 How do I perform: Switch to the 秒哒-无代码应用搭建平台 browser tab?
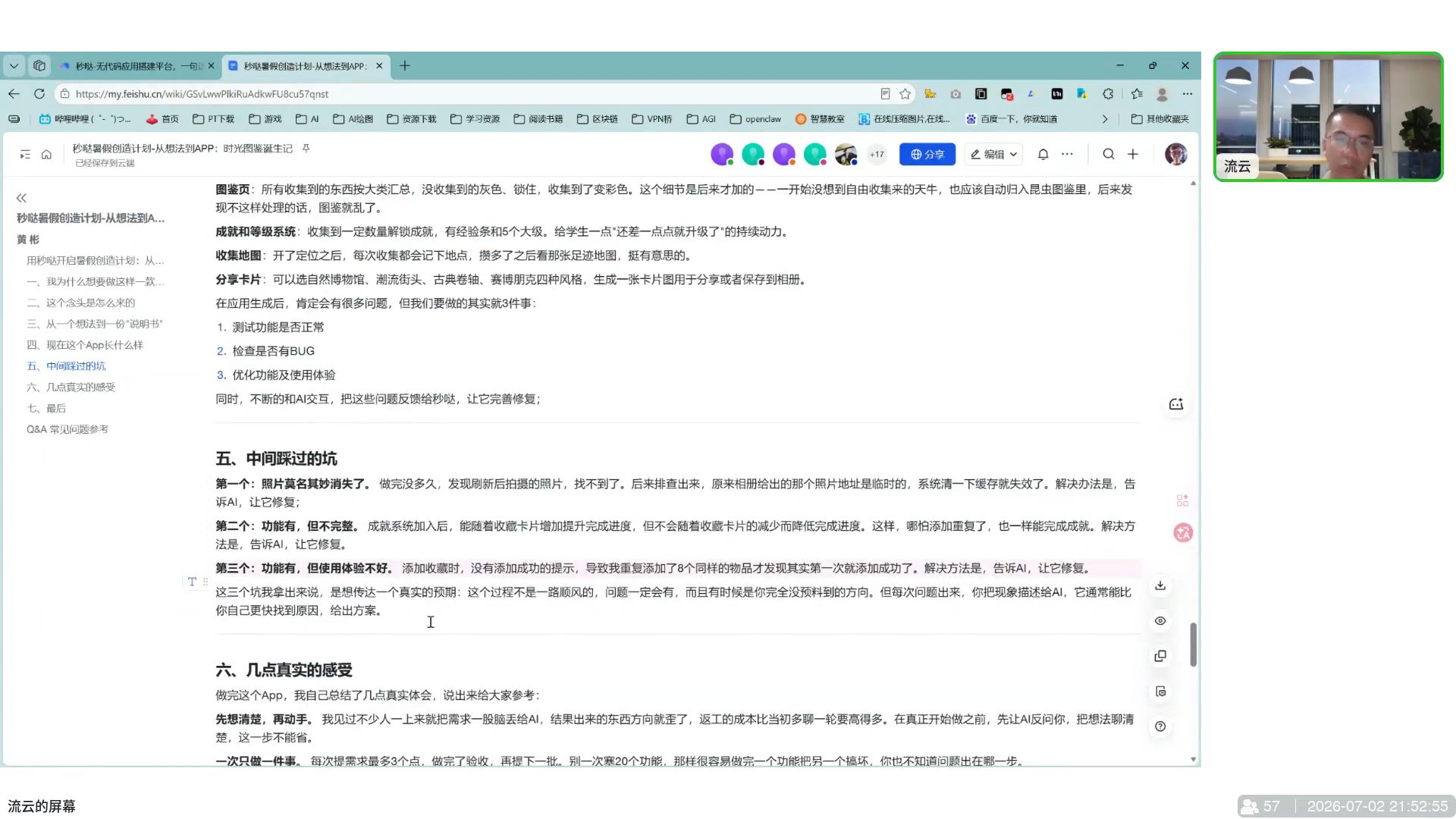(138, 66)
